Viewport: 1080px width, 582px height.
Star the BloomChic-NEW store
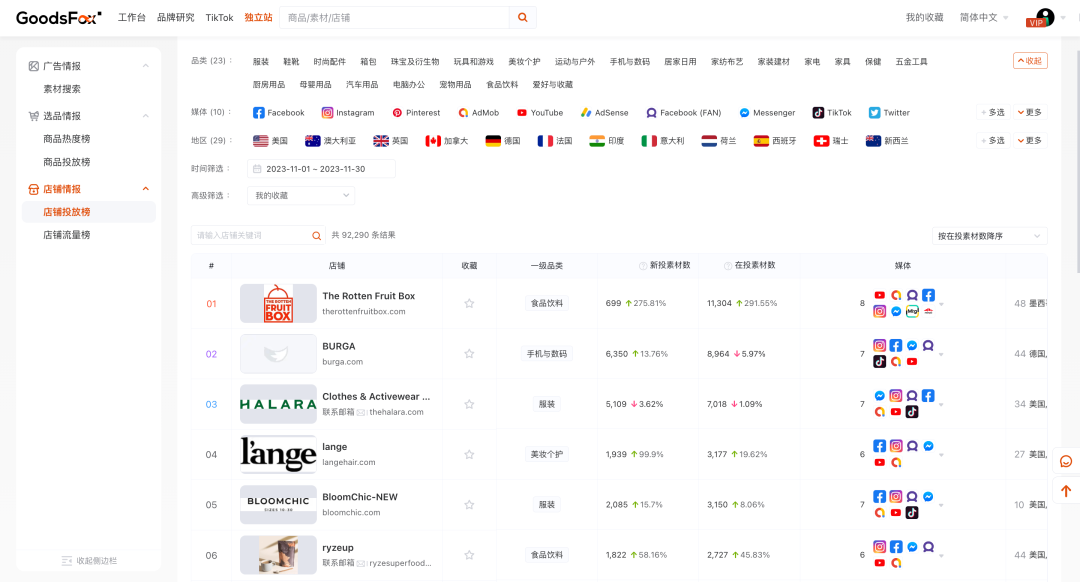[469, 505]
